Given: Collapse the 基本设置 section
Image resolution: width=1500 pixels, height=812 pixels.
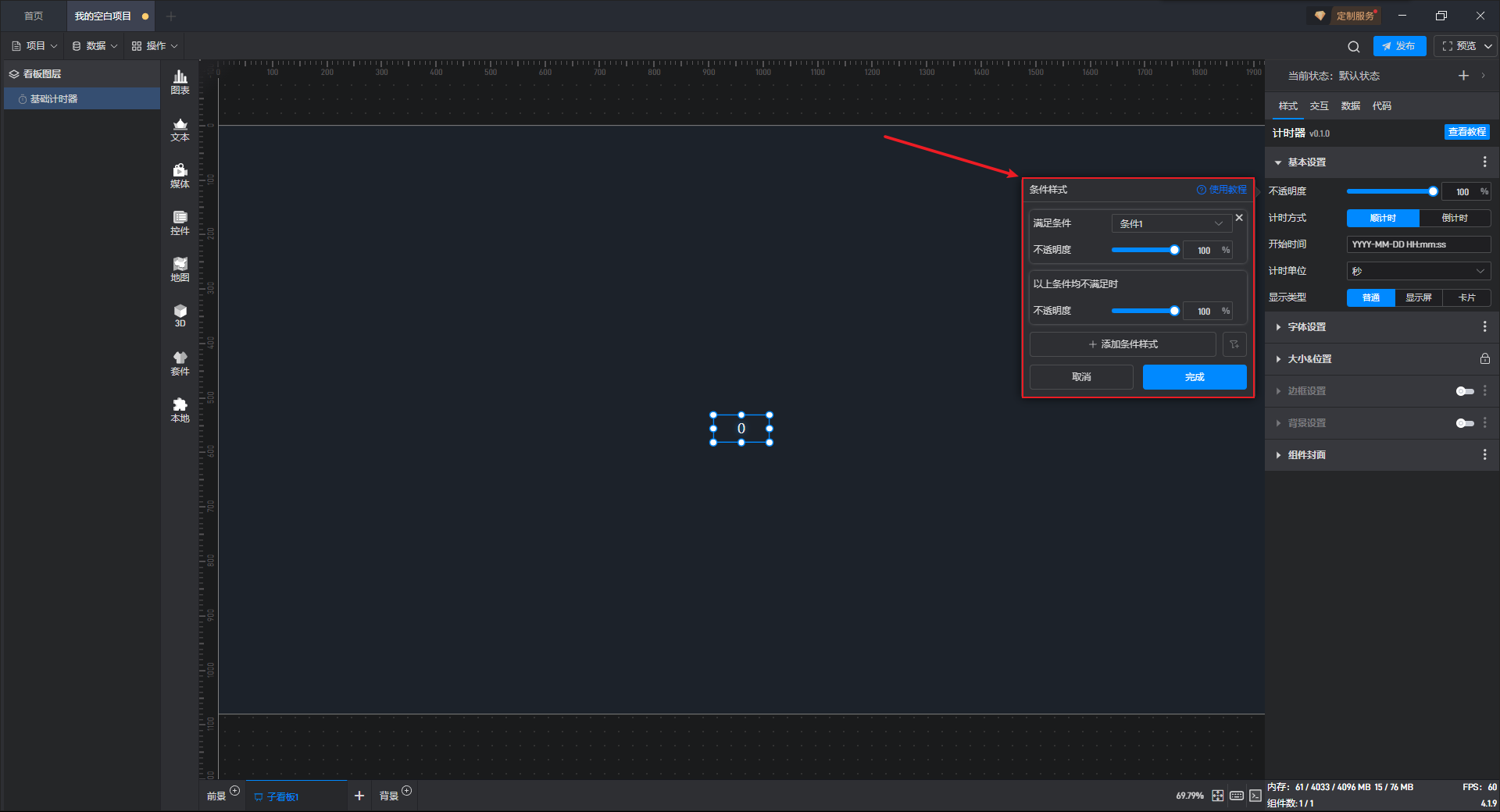Looking at the screenshot, I should point(1278,162).
